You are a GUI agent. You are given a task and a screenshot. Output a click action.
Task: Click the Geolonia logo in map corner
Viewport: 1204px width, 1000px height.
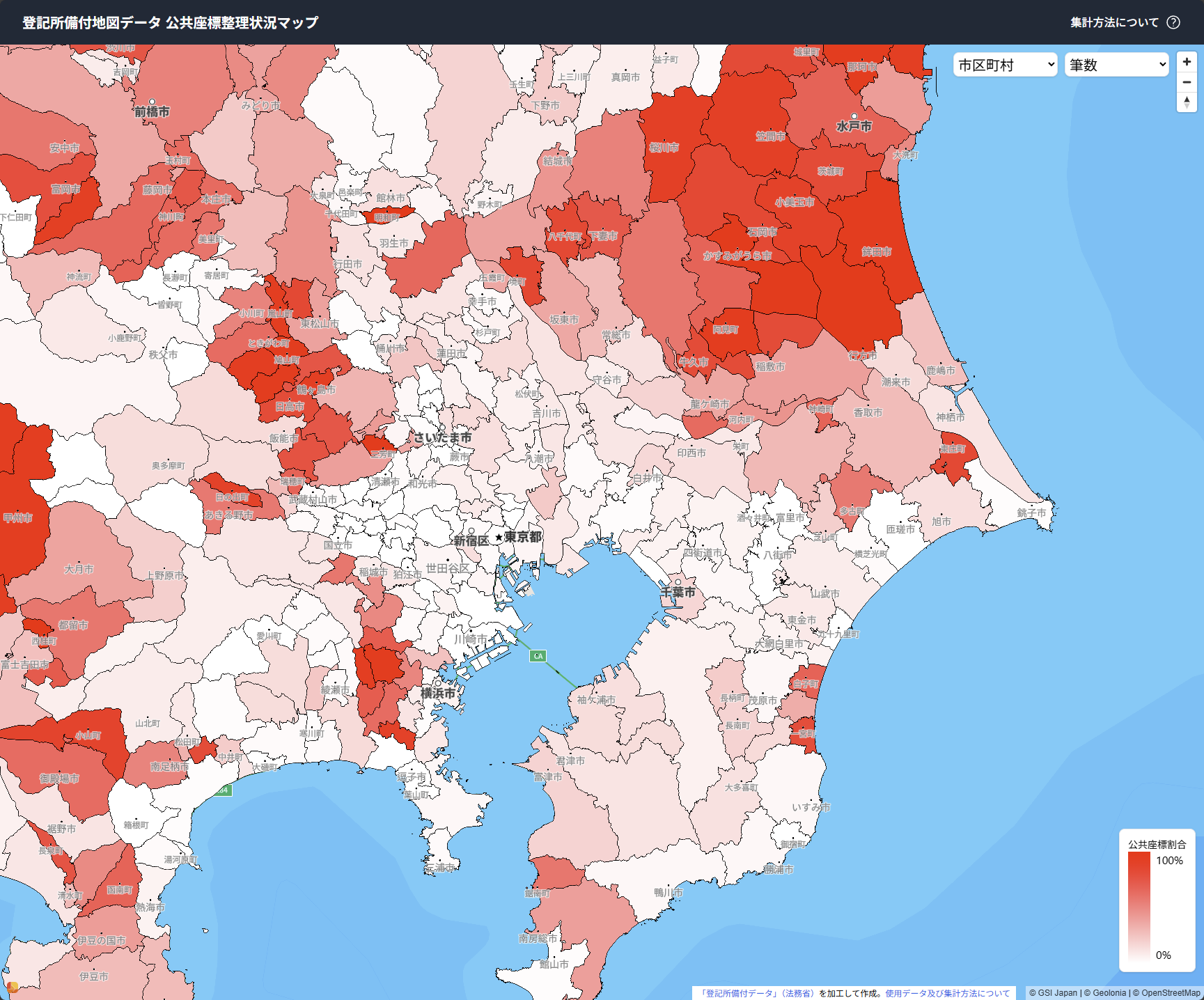click(13, 987)
